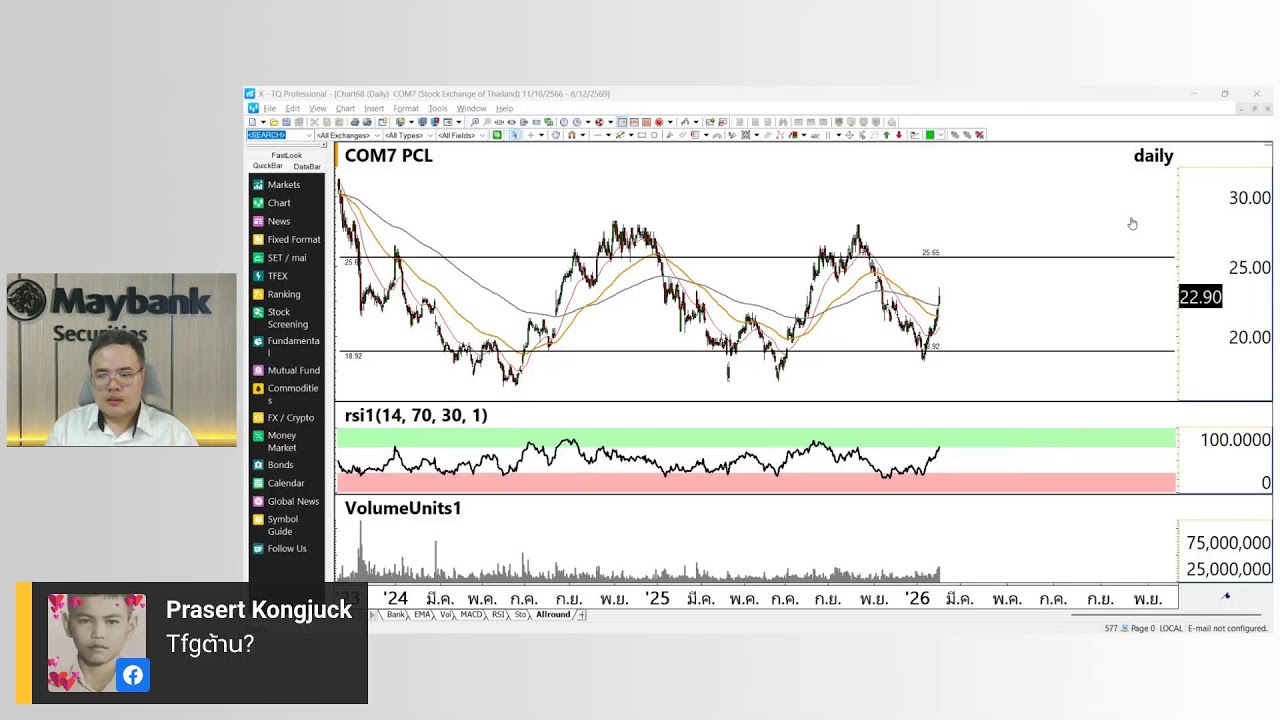This screenshot has width=1280, height=720.
Task: Select SET / mai in the sidebar
Action: click(x=287, y=258)
